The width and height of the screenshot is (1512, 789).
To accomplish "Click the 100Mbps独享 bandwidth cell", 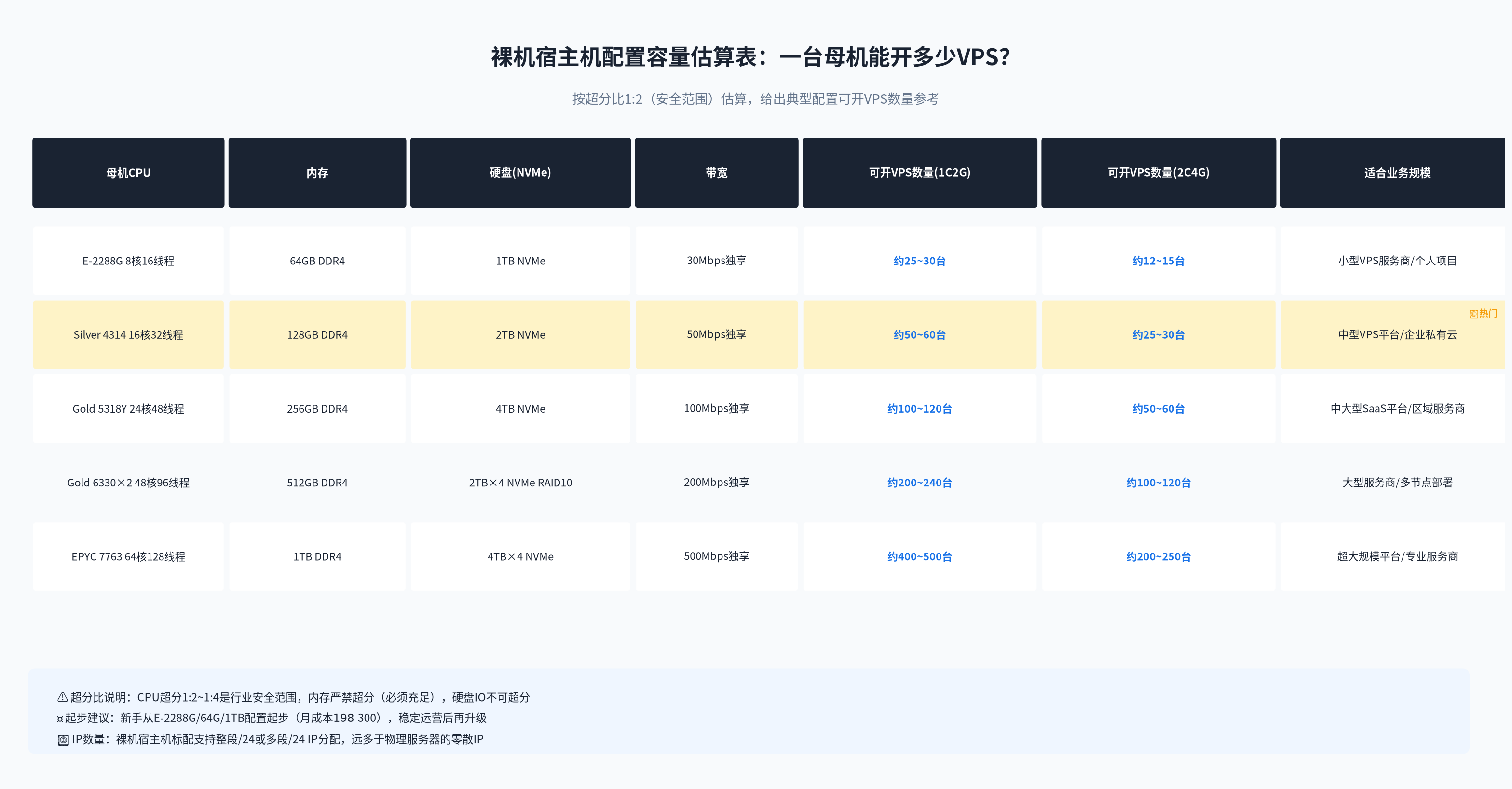I will click(716, 409).
